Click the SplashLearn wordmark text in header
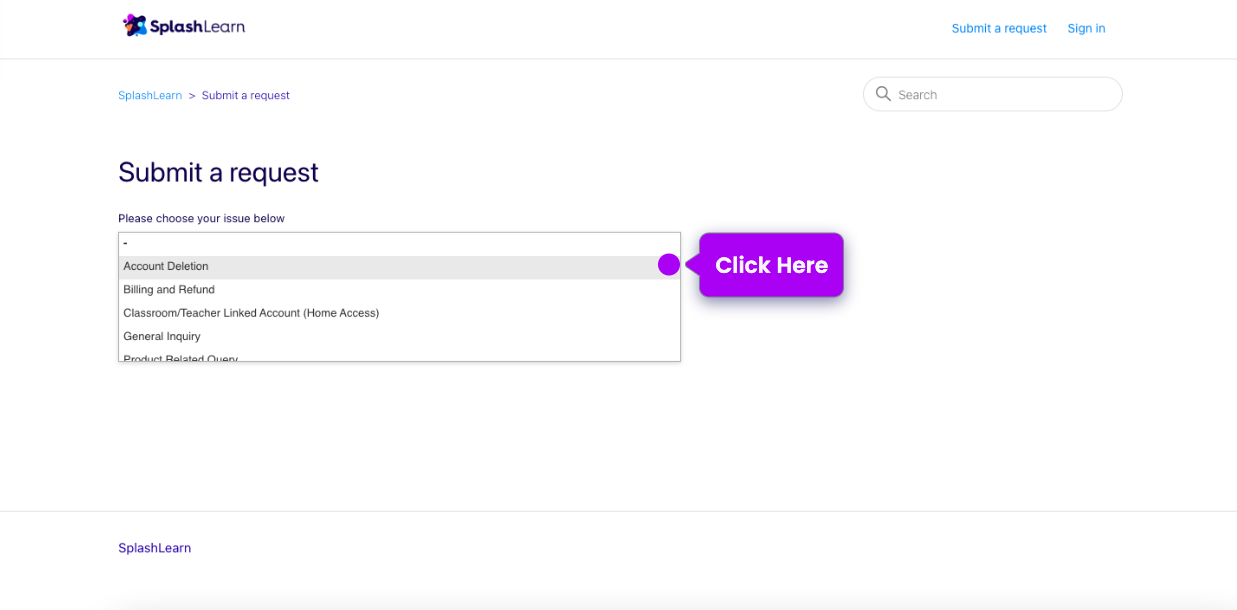The image size is (1237, 610). click(197, 27)
